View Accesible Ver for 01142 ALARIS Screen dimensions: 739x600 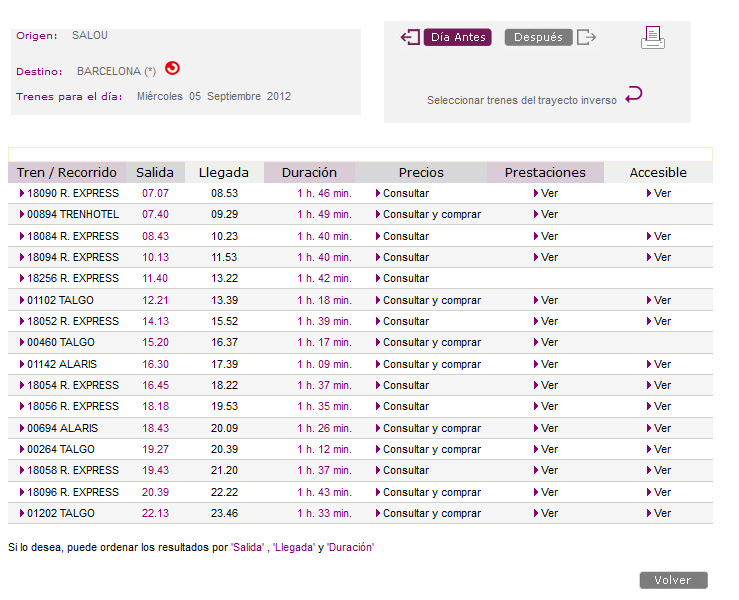(659, 364)
